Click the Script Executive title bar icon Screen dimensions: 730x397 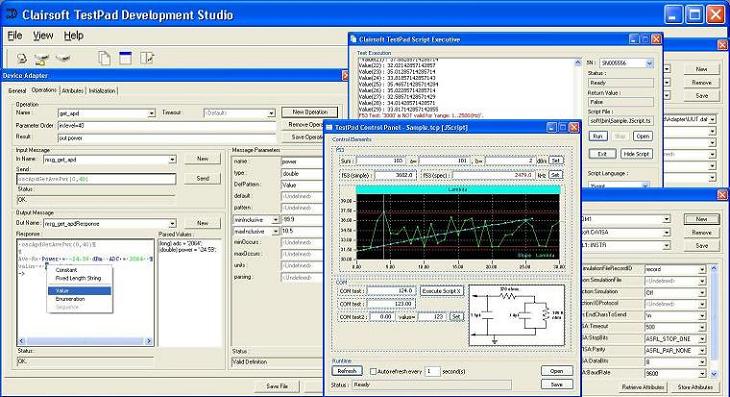(x=354, y=39)
